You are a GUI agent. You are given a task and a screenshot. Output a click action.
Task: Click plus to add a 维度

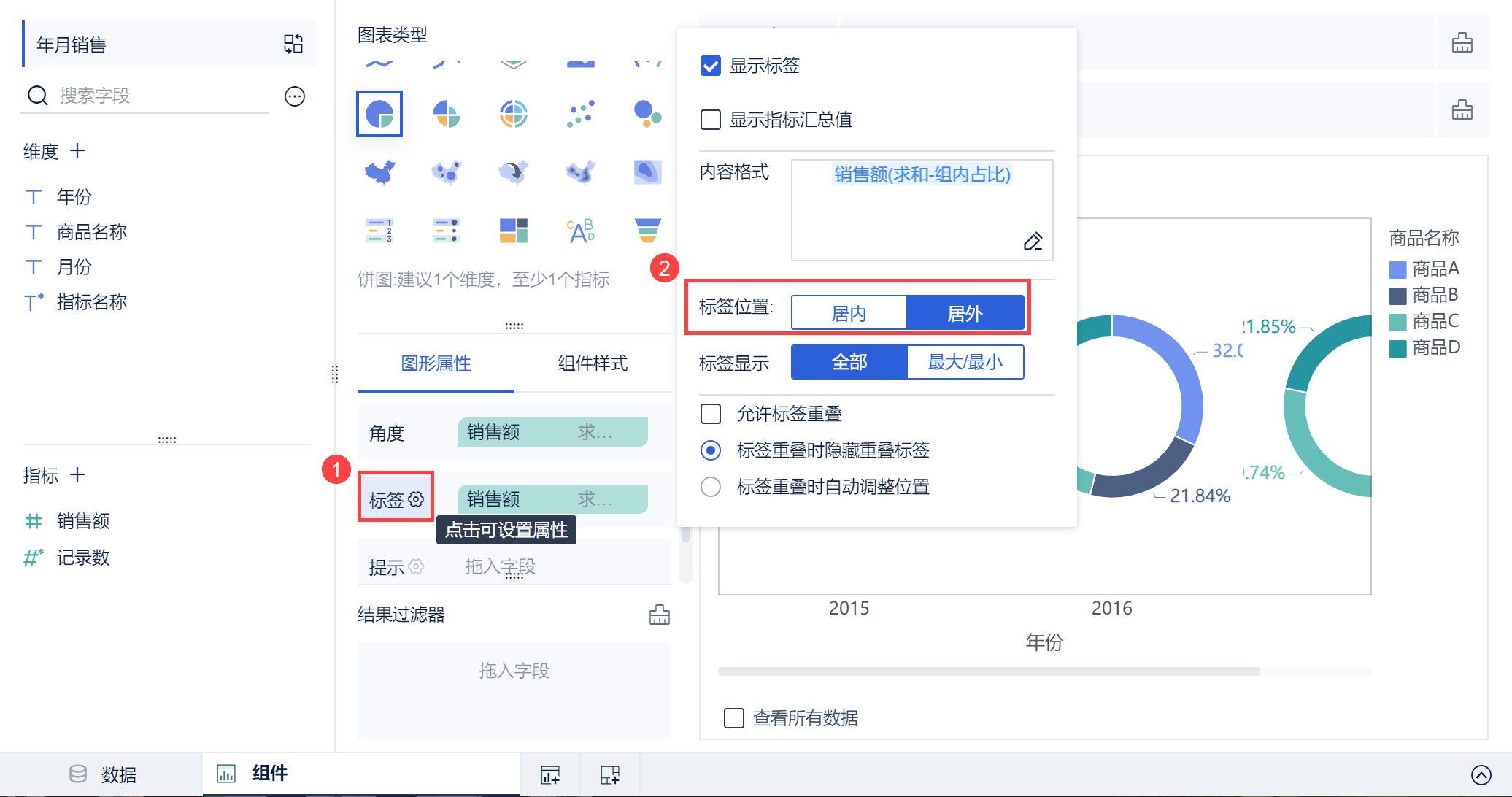(77, 151)
